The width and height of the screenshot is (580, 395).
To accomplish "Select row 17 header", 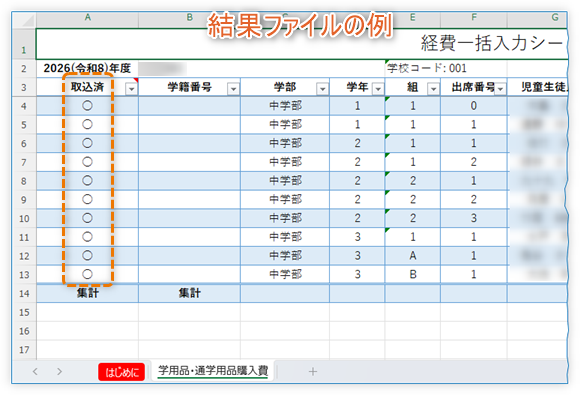I will click(x=24, y=350).
